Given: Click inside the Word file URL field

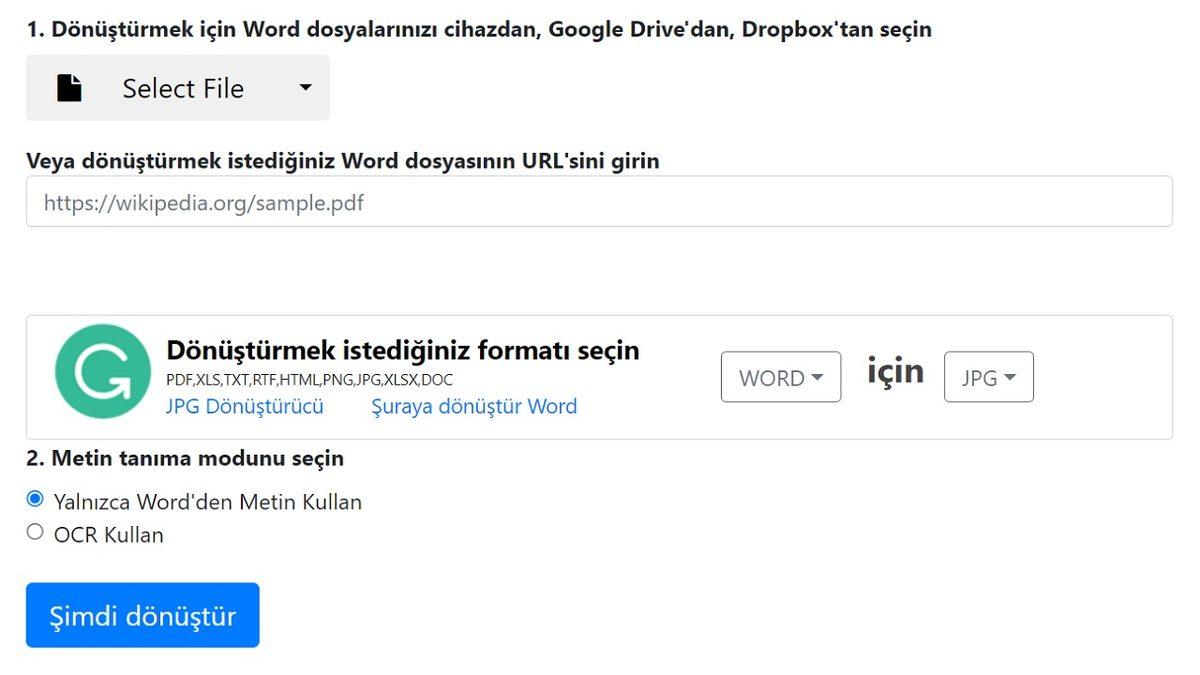Looking at the screenshot, I should click(600, 201).
